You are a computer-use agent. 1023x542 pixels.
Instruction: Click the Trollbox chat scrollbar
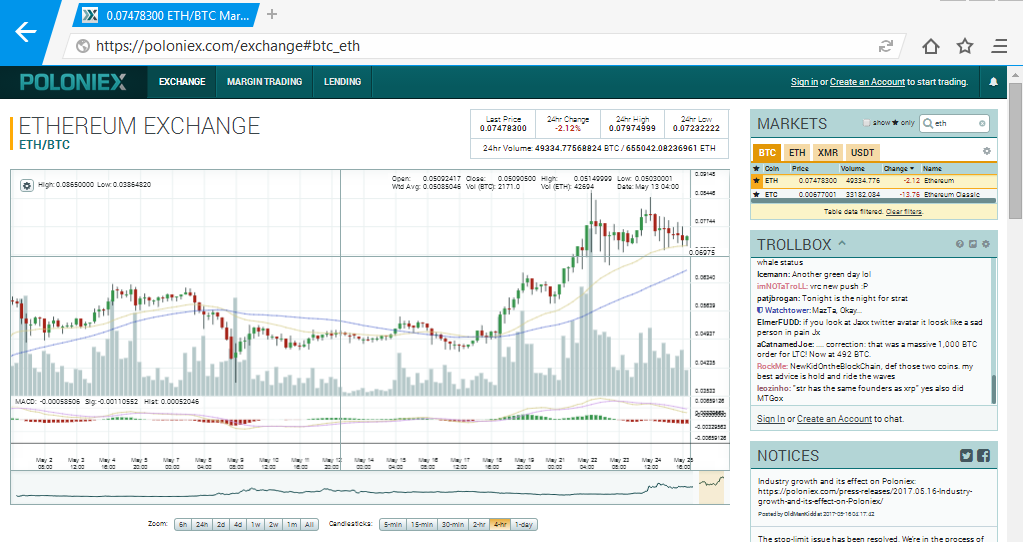point(994,389)
